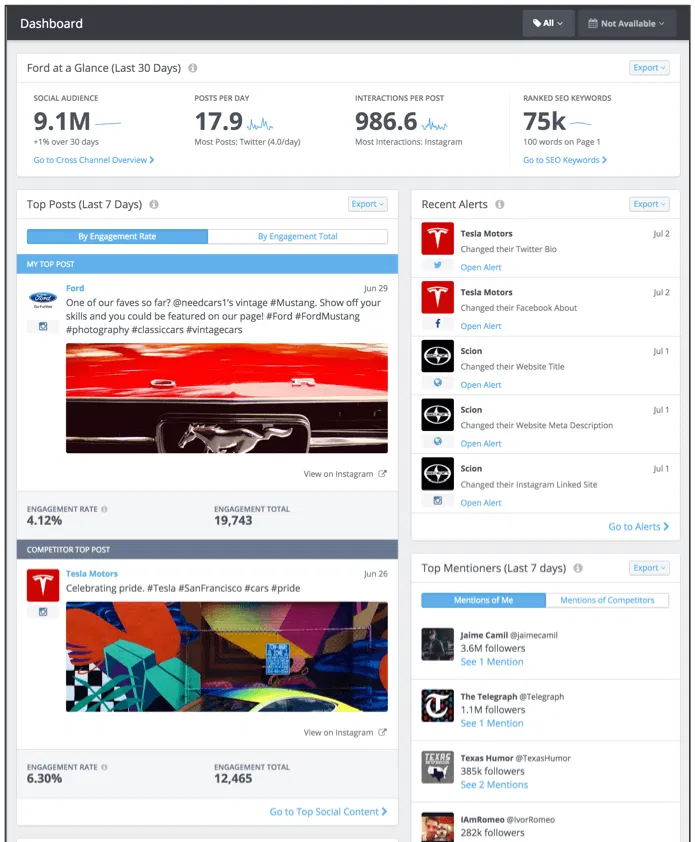The width and height of the screenshot is (695, 842).
Task: Click the info icon beside Top Mentioners
Action: click(578, 568)
